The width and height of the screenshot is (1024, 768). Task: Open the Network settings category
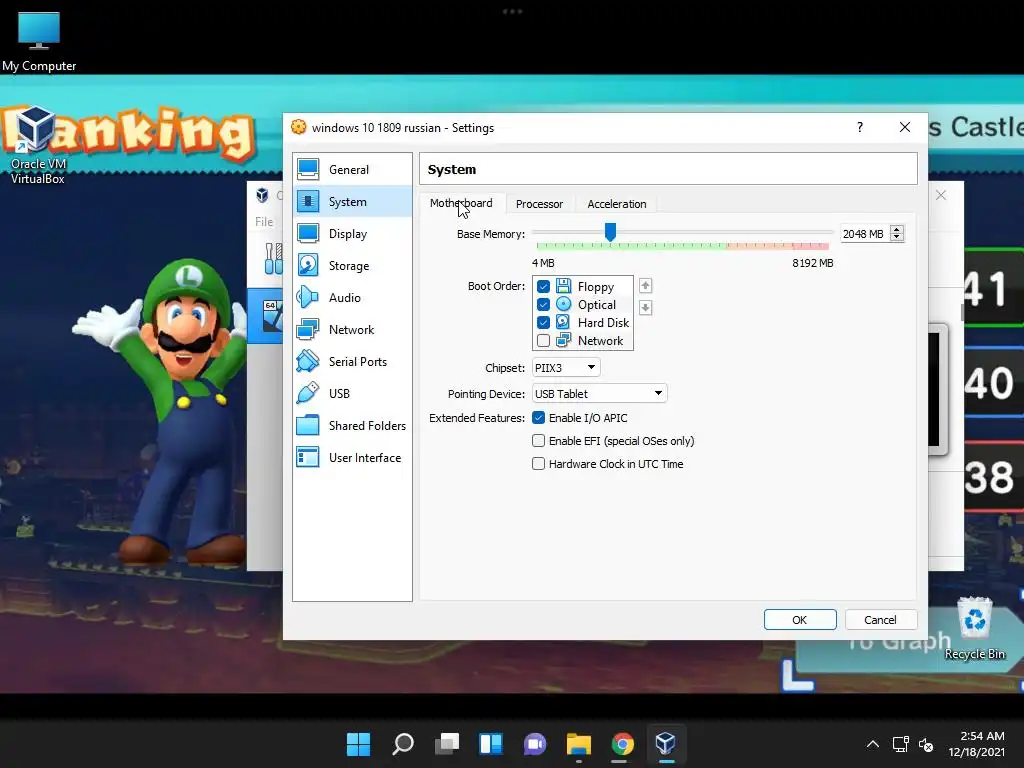pos(352,330)
